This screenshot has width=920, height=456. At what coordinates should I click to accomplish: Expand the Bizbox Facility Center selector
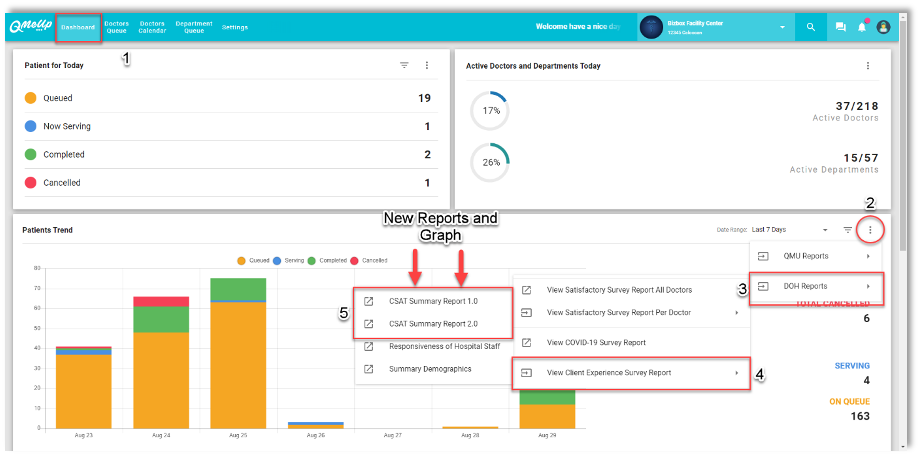pos(783,27)
